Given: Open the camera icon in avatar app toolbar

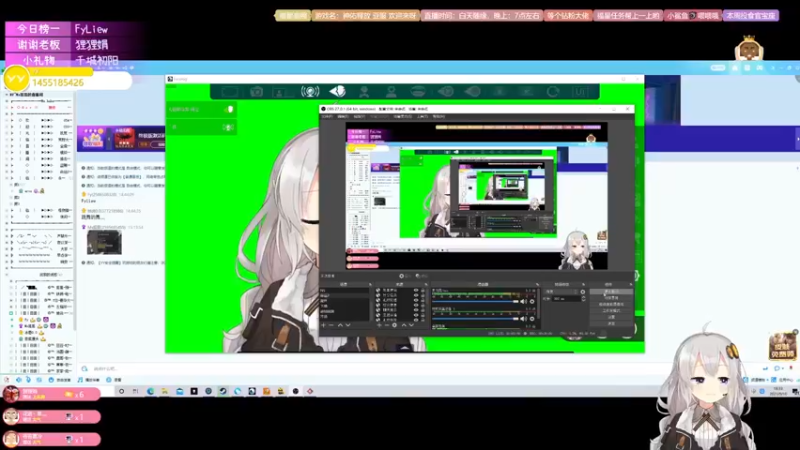Looking at the screenshot, I should pos(256,91).
